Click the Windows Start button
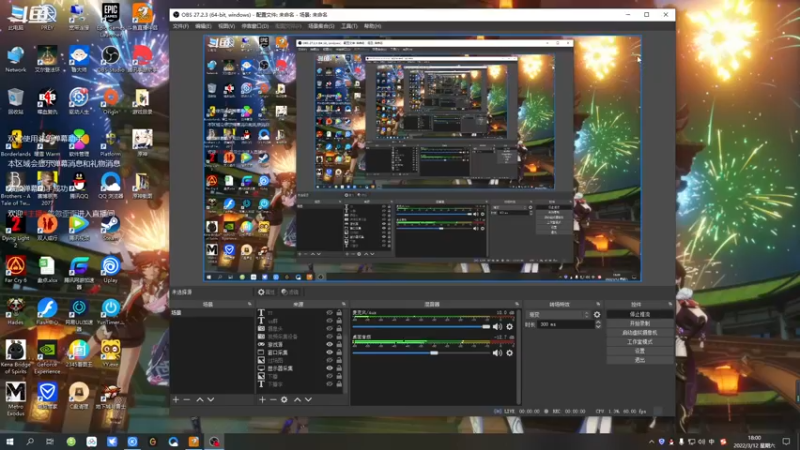The height and width of the screenshot is (450, 800). click(9, 441)
